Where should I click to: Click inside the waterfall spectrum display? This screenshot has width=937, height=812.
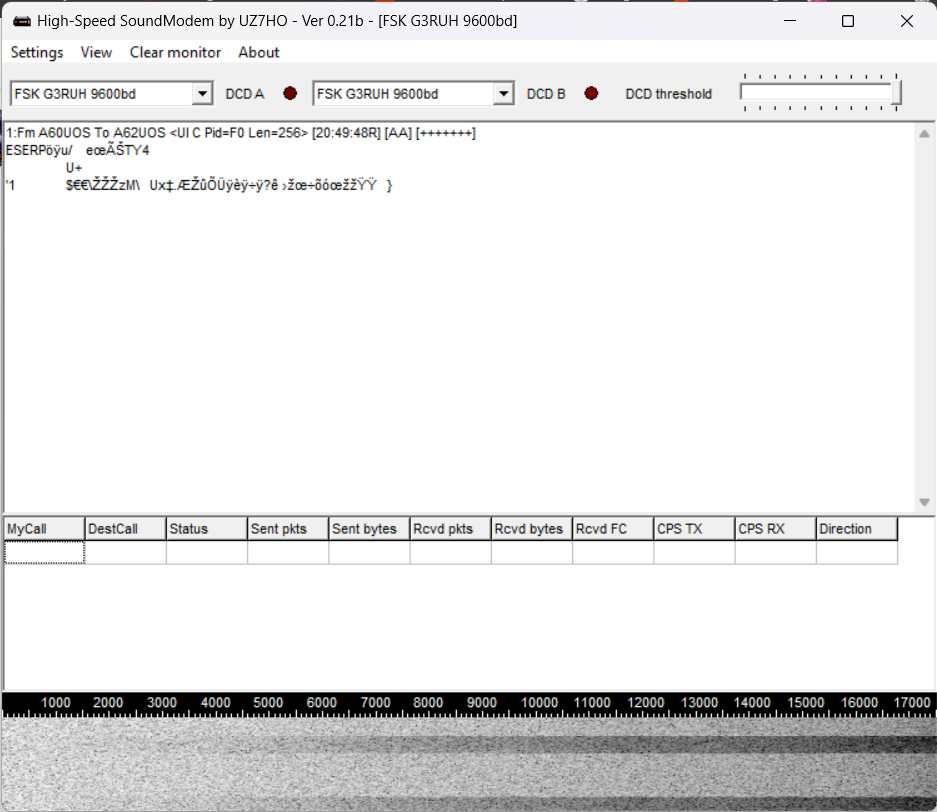(x=468, y=765)
